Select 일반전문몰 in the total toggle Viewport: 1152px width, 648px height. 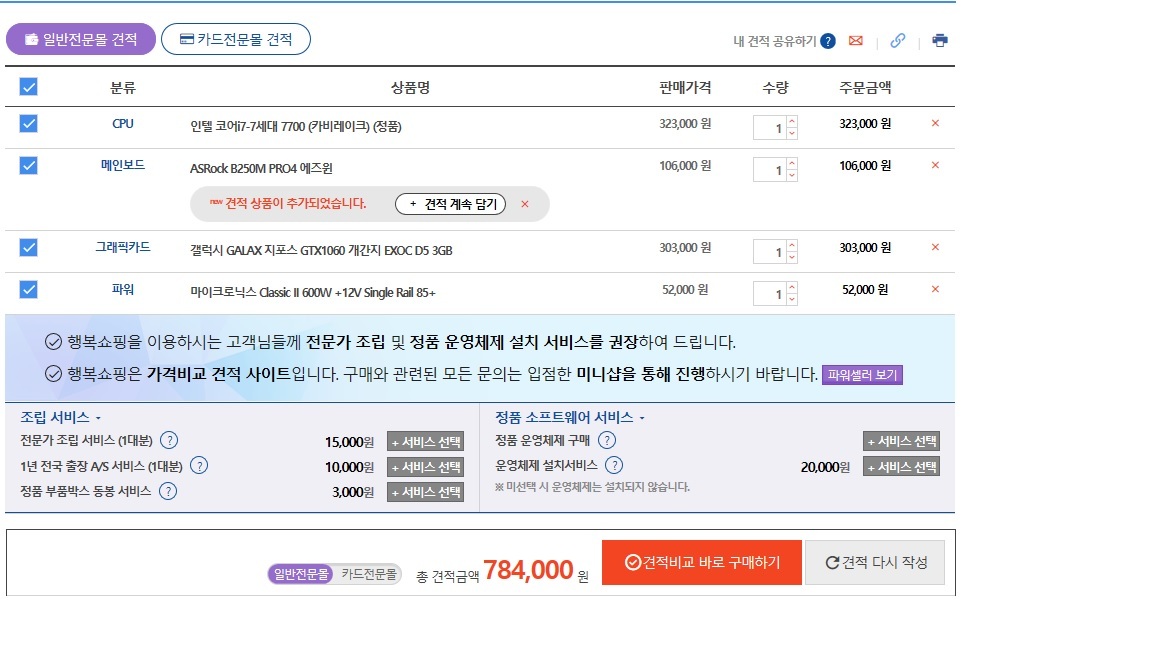[301, 574]
